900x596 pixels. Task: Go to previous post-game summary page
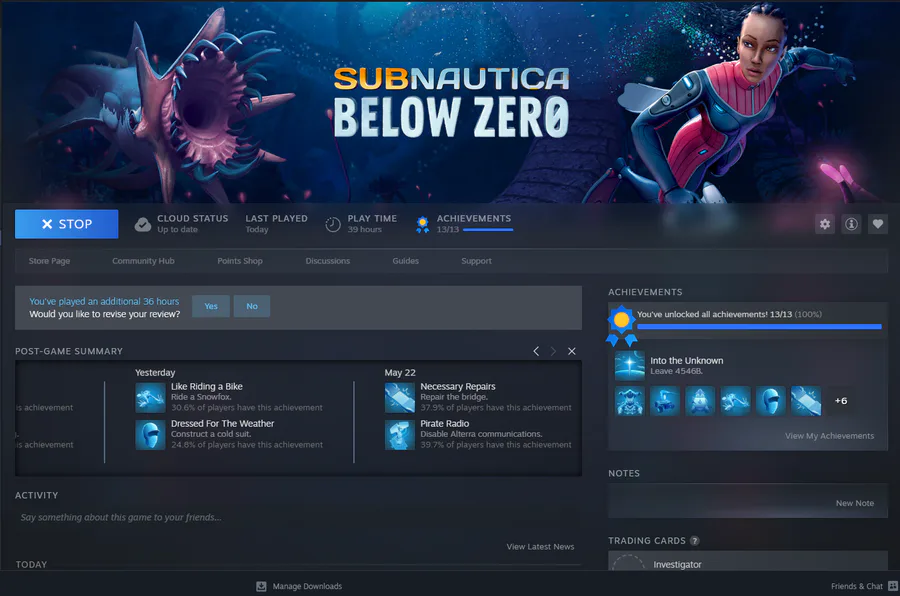[536, 351]
